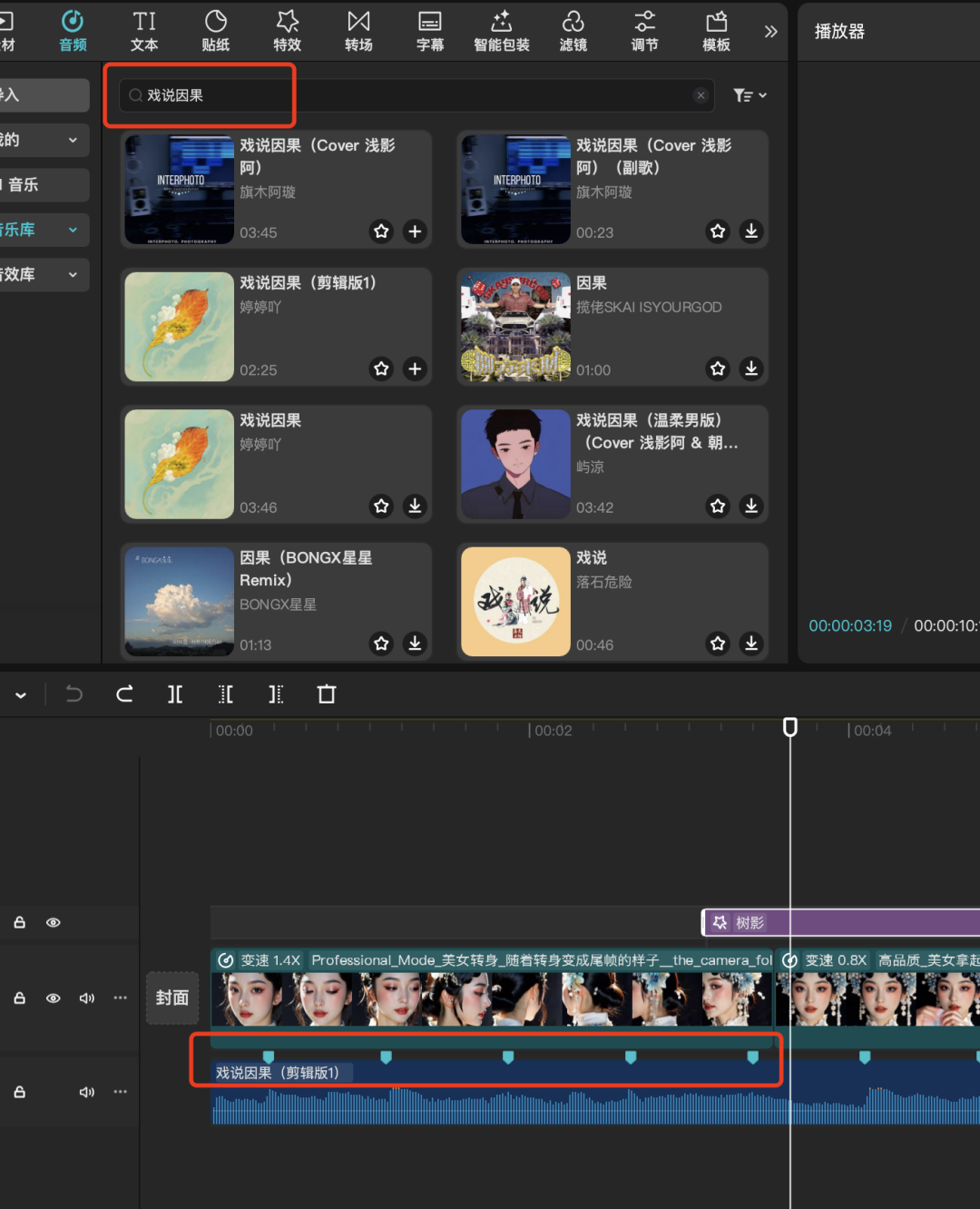Screen dimensions: 980x1209
Task: Expand more toolbar tabs with double chevron
Action: (770, 32)
